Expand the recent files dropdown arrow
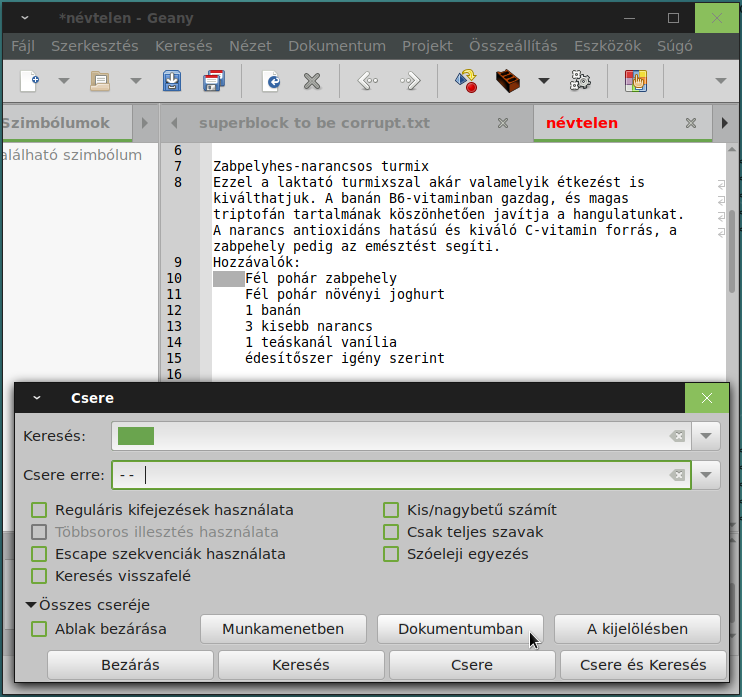The width and height of the screenshot is (742, 697). [x=136, y=81]
